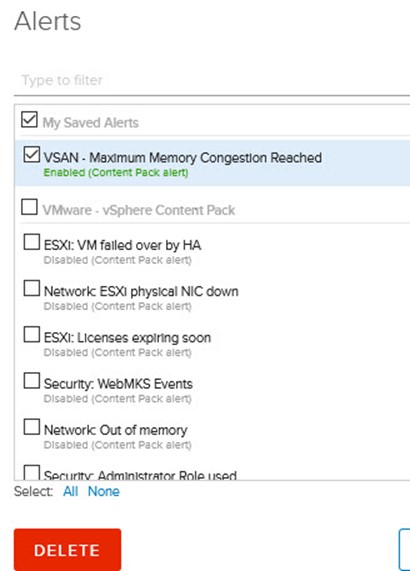Screen dimensions: 410x571
Task: Check the VMware vSphere Content Pack checkbox
Action: [x=29, y=207]
